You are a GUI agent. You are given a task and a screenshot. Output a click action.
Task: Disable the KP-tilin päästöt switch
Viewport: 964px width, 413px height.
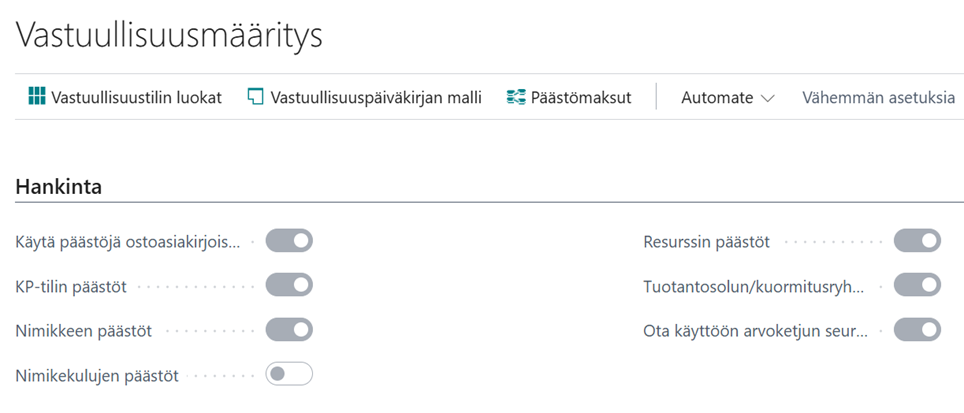(289, 285)
